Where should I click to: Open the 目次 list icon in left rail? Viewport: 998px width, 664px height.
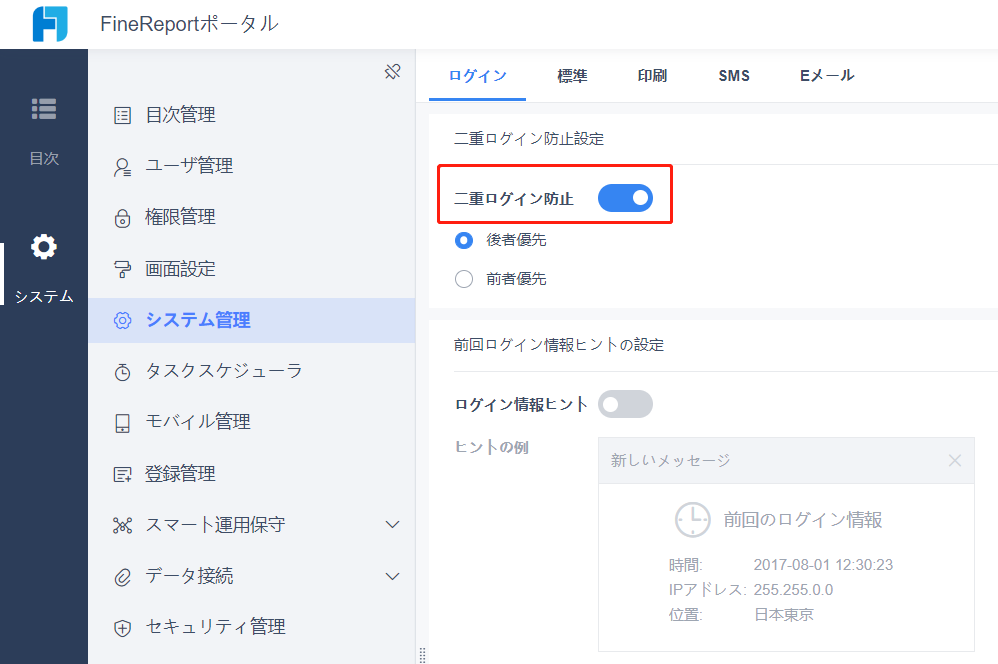(x=44, y=109)
